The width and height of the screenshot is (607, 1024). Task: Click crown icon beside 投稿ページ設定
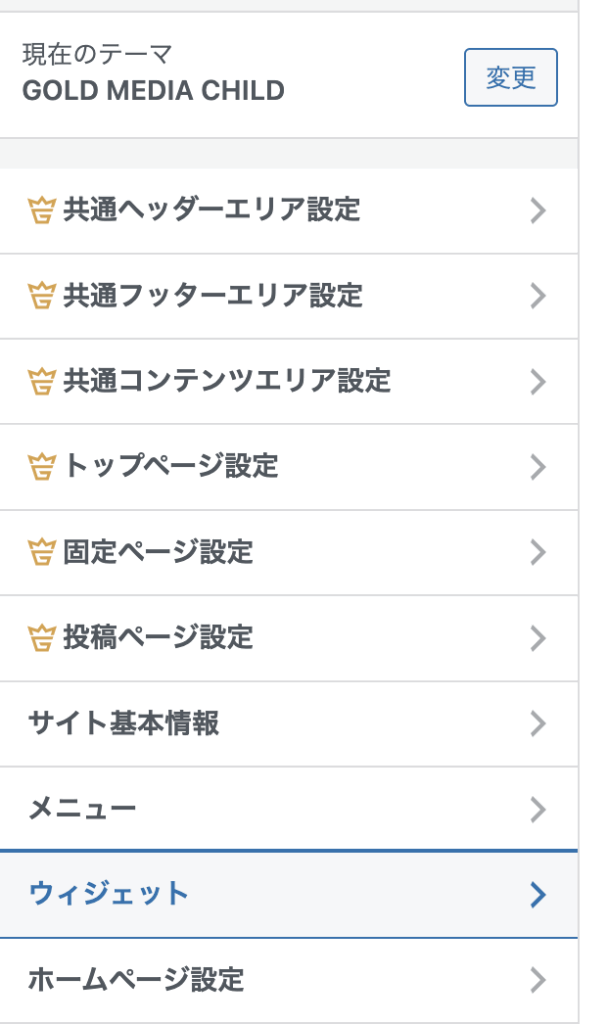[x=40, y=637]
